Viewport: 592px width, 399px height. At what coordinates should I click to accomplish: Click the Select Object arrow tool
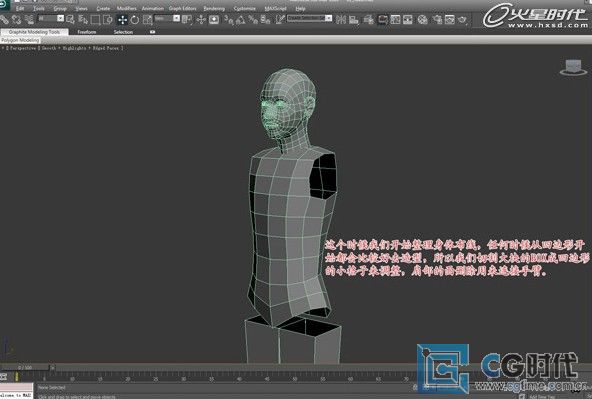tap(70, 19)
